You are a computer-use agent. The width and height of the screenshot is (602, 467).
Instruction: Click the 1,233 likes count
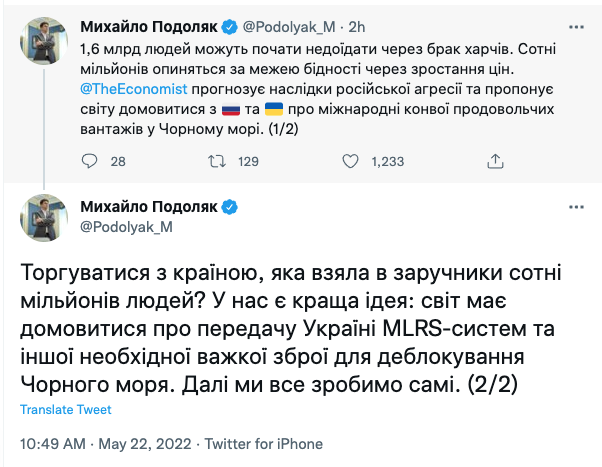coord(386,161)
